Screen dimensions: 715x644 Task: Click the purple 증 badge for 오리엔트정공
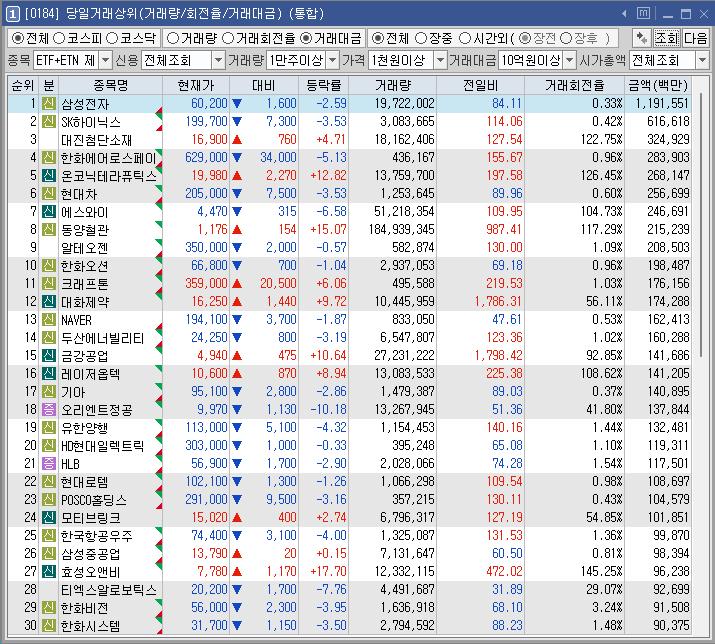(x=49, y=410)
